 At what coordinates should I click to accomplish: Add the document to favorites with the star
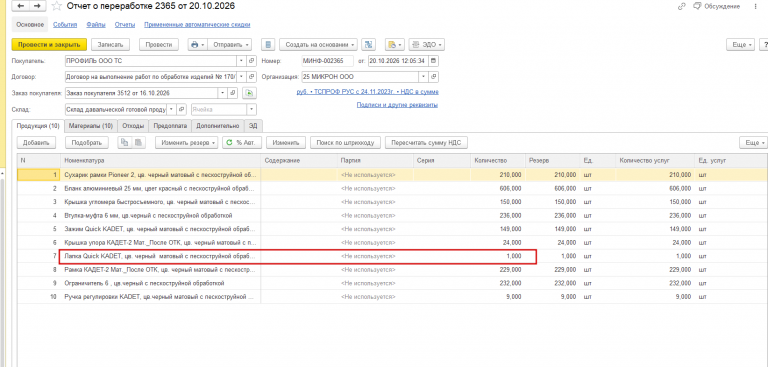57,6
